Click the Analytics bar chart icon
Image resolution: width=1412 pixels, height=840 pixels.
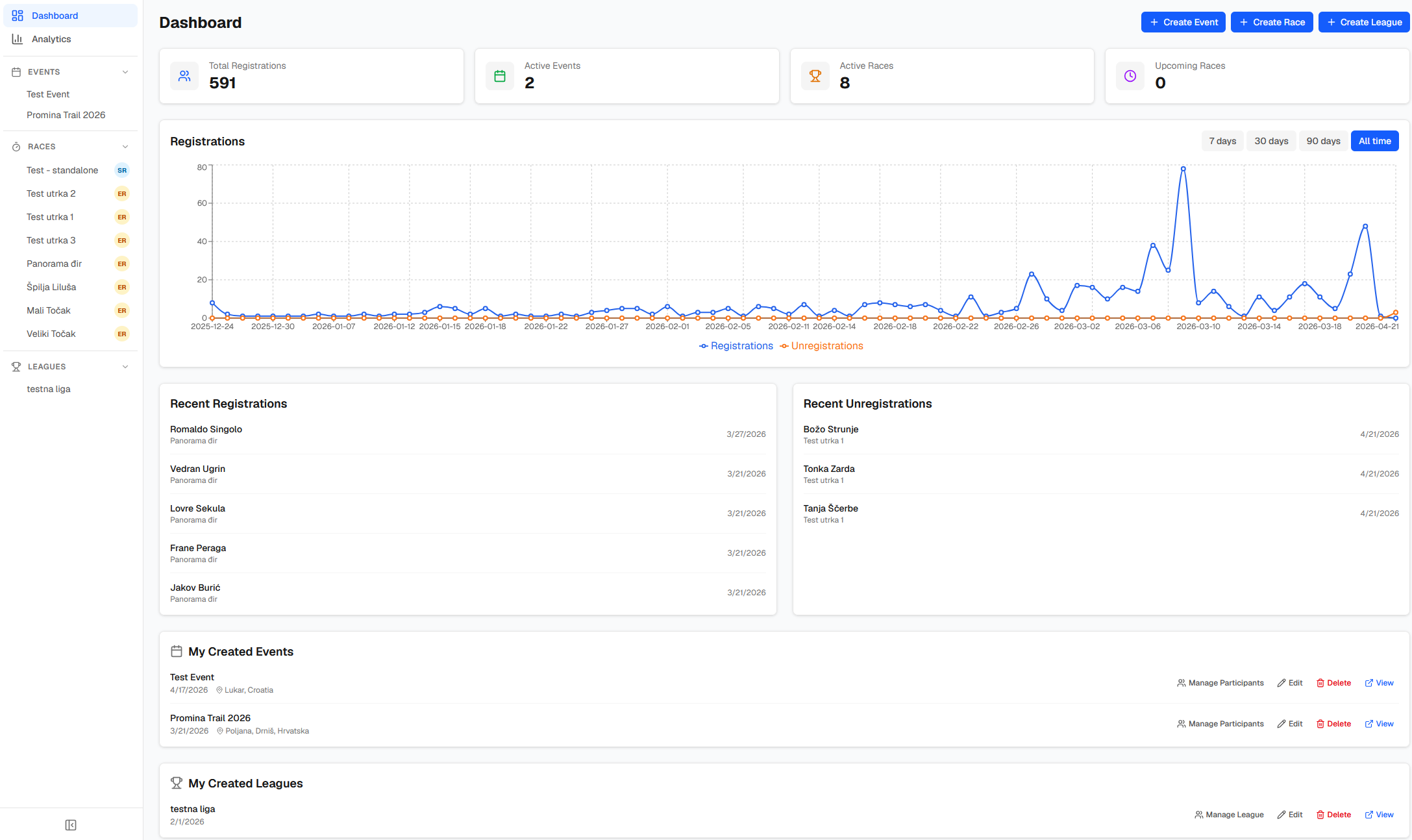tap(18, 39)
